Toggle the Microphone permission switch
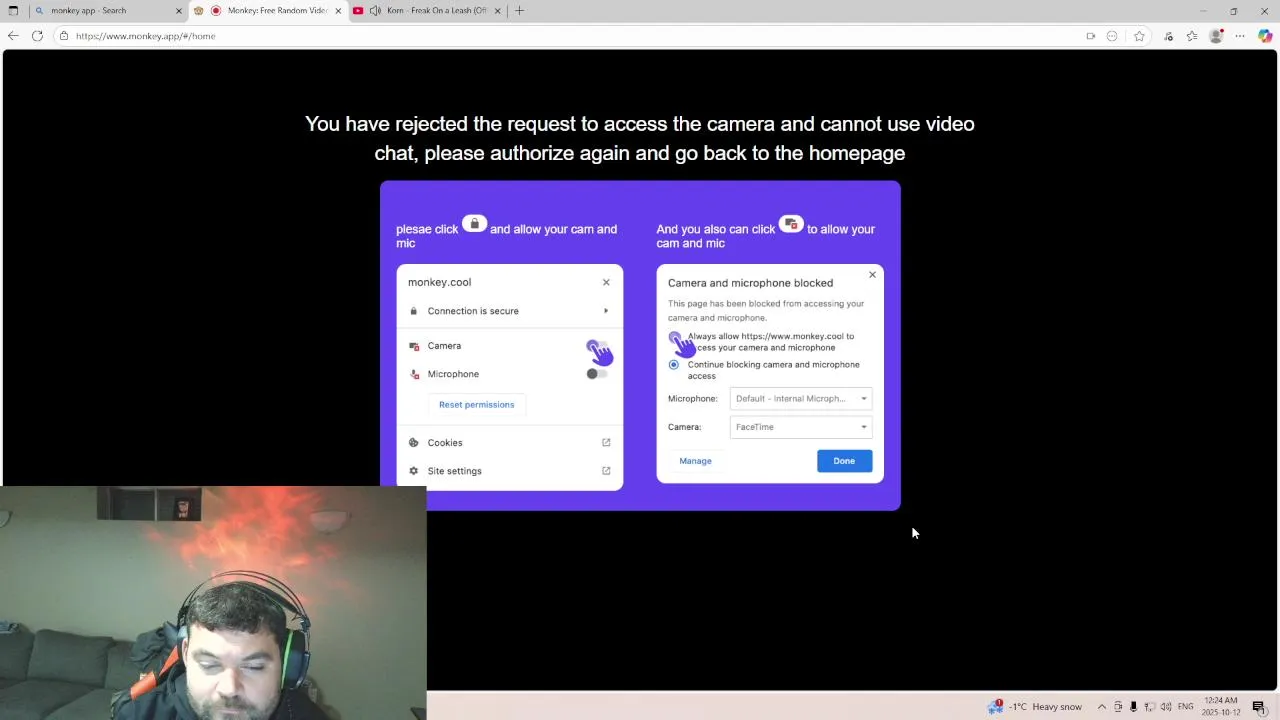Viewport: 1280px width, 720px height. [x=596, y=374]
